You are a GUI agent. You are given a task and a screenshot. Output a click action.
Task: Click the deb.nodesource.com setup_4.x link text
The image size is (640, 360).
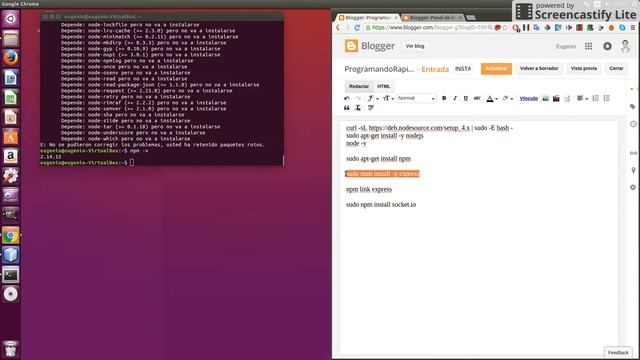pos(419,128)
